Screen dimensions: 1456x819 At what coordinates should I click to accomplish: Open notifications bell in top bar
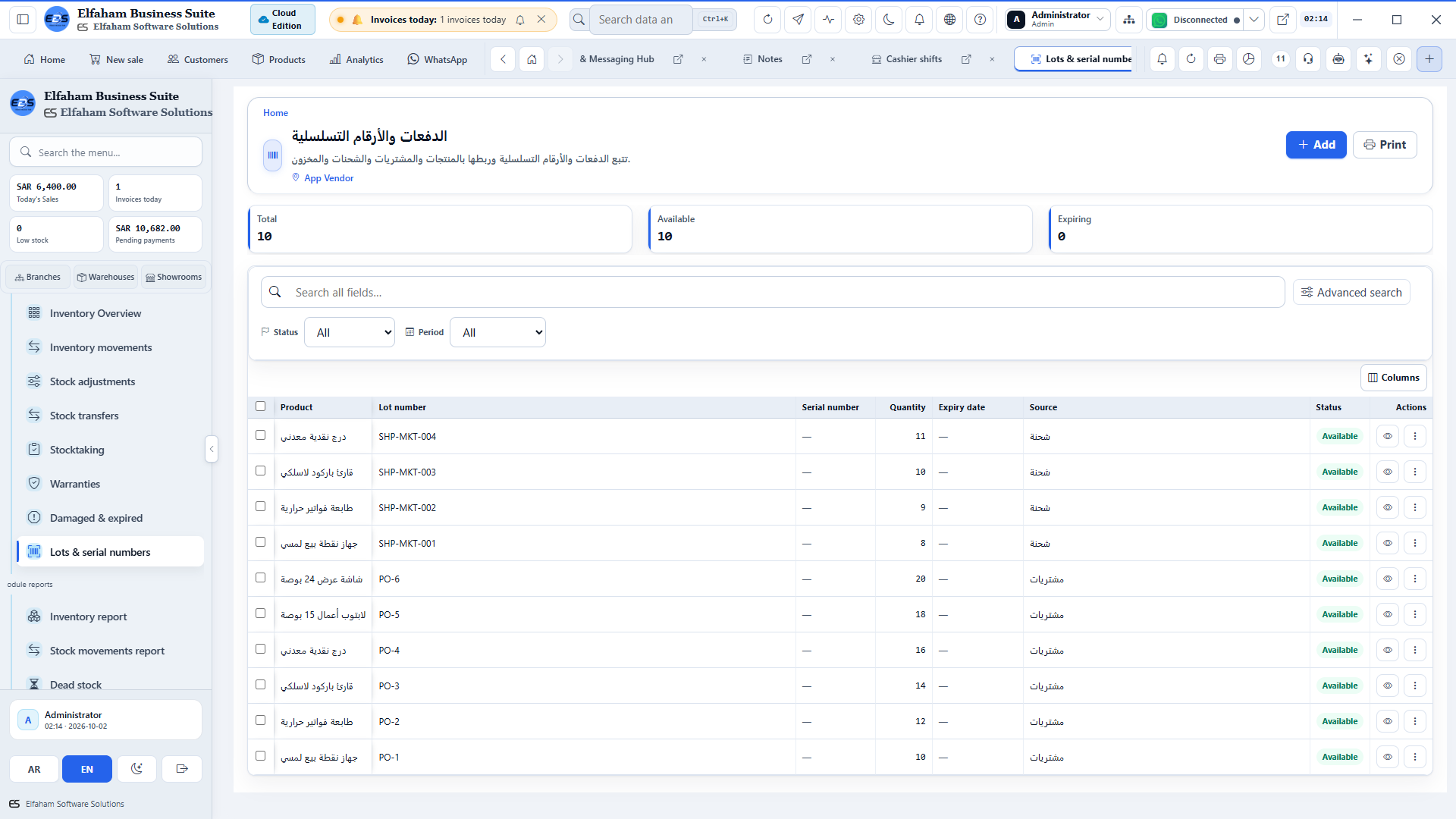(919, 20)
